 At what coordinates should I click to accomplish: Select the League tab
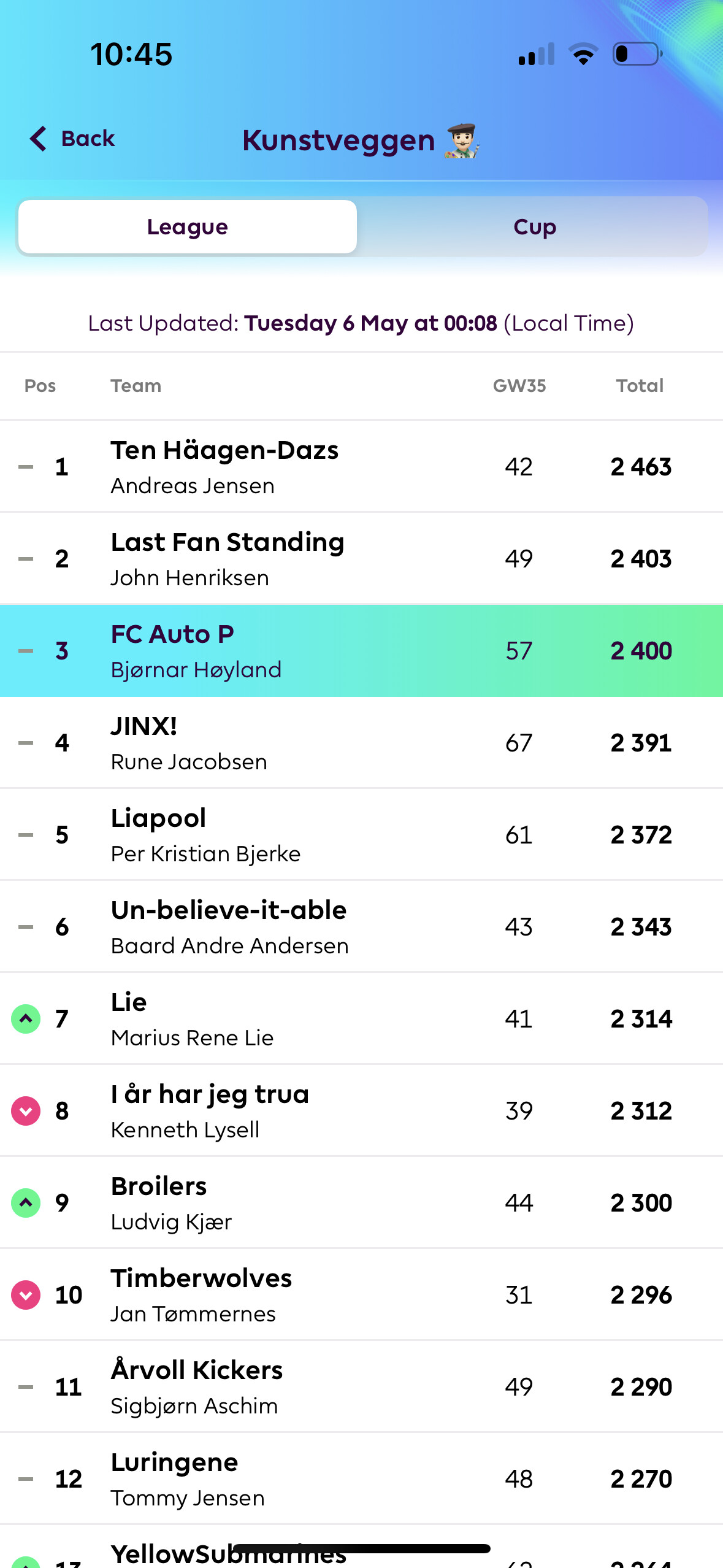click(x=188, y=227)
